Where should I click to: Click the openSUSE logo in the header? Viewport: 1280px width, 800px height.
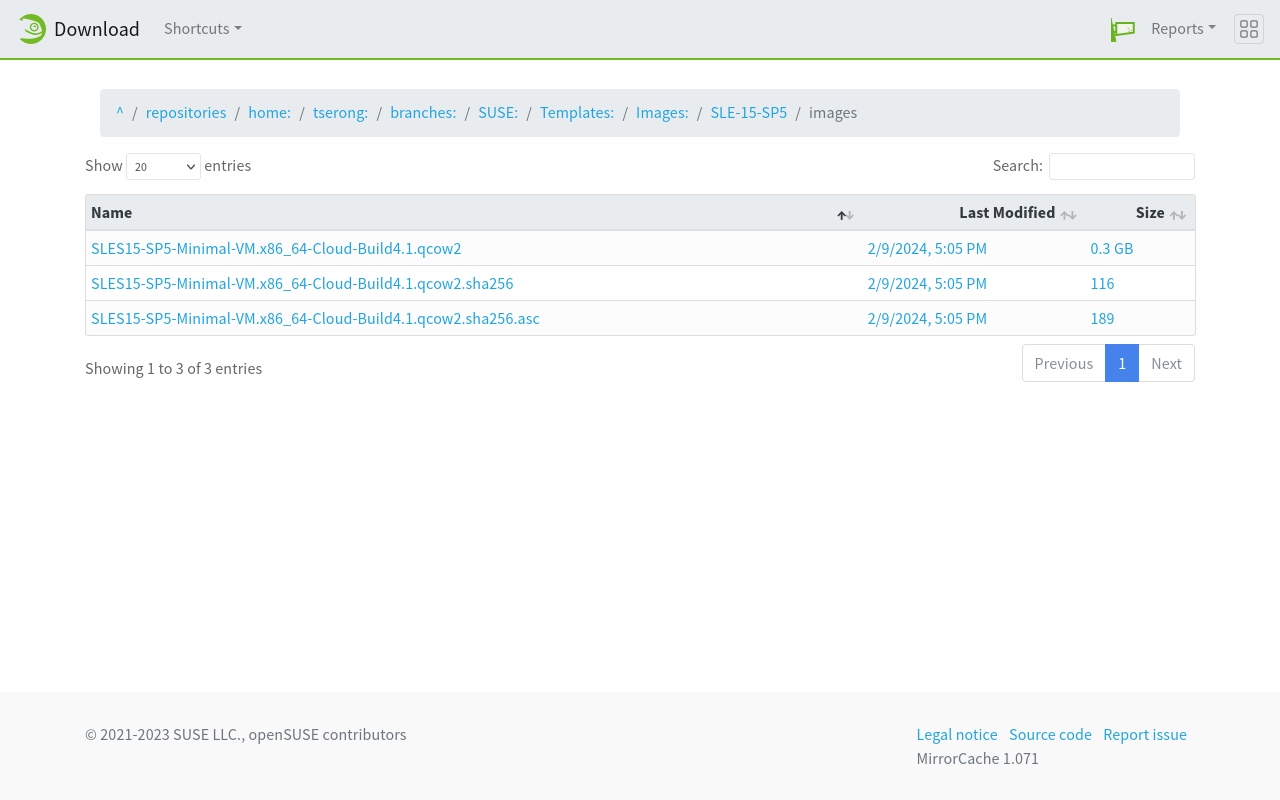(x=31, y=28)
